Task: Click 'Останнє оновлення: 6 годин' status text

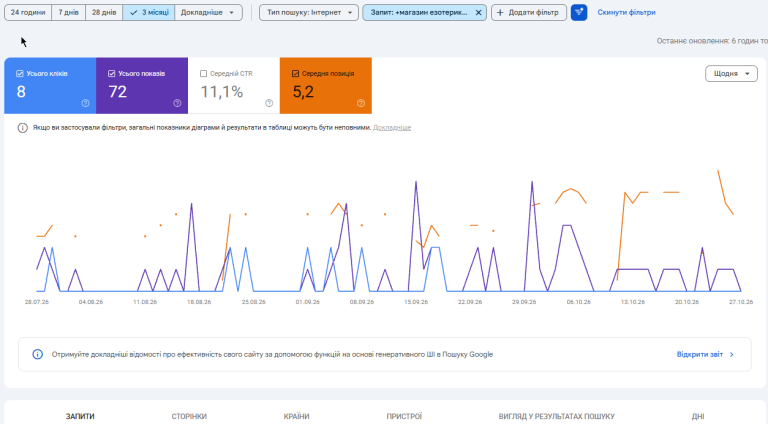Action: (x=712, y=41)
